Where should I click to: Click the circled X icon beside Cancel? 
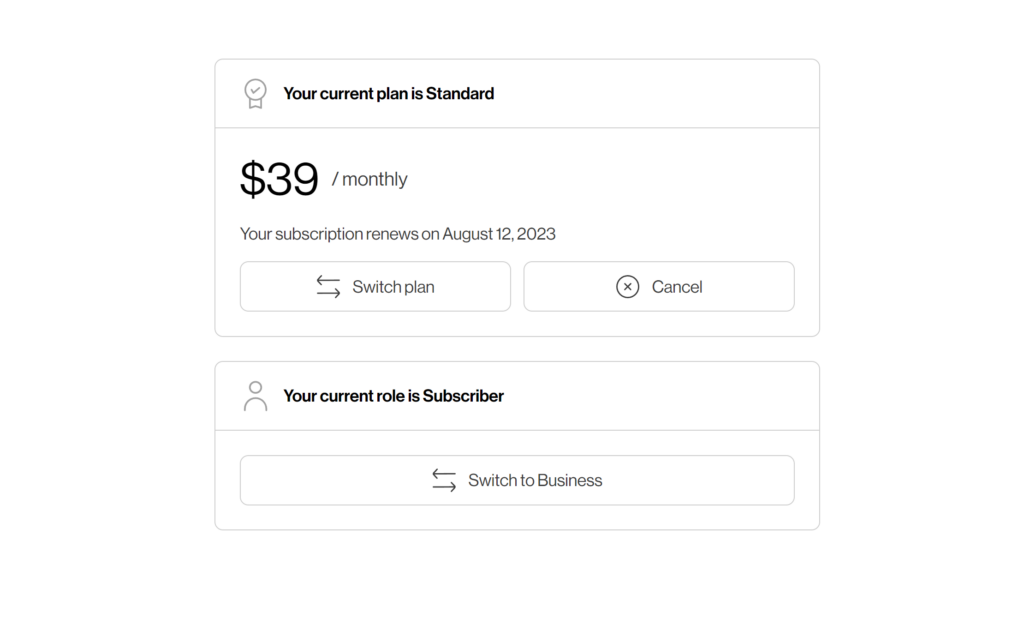pos(627,287)
